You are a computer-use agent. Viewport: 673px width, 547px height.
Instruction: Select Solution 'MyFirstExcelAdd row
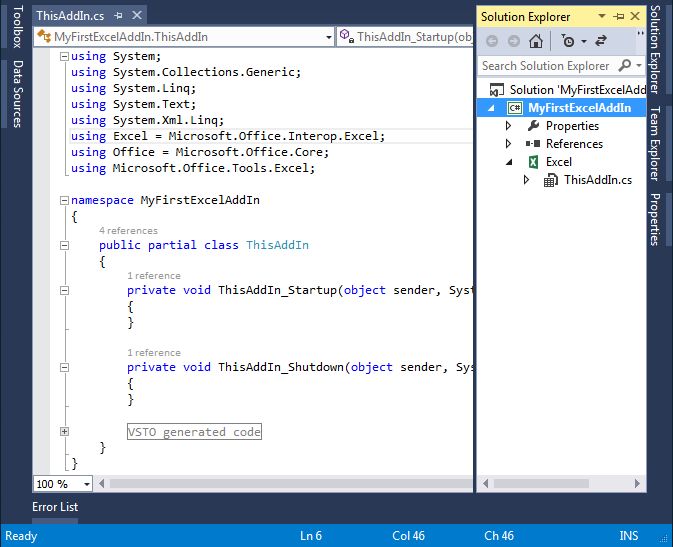(561, 90)
